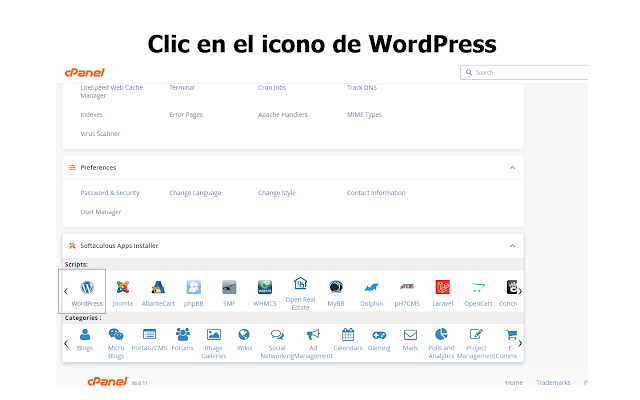Open Error Pages
The width and height of the screenshot is (640, 400).
(x=186, y=115)
